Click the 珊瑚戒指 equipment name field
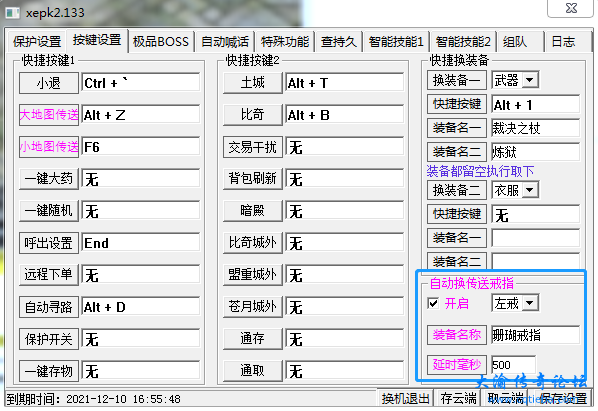The height and width of the screenshot is (411, 598). point(536,335)
